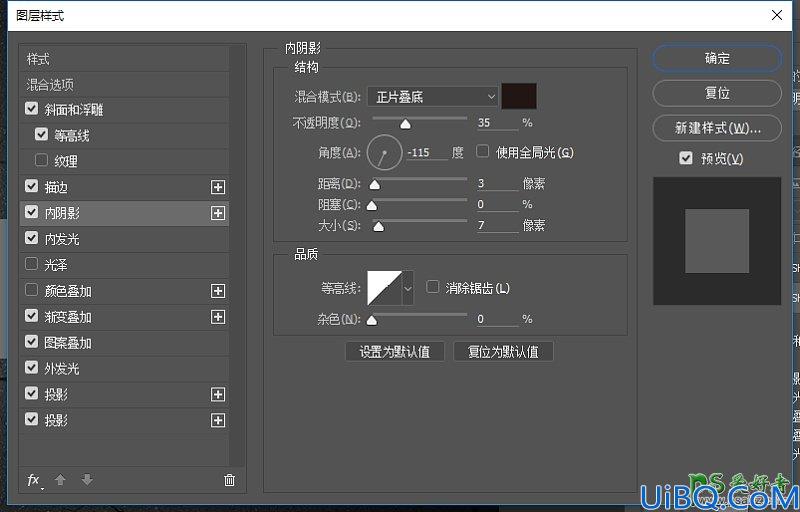
Task: Move effect up with arrow icon
Action: (x=60, y=479)
